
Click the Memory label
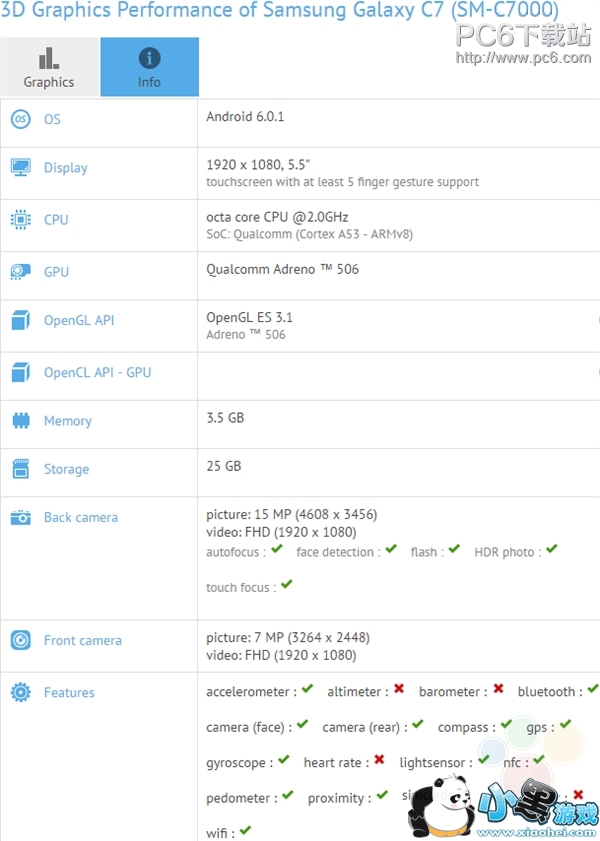pos(68,421)
